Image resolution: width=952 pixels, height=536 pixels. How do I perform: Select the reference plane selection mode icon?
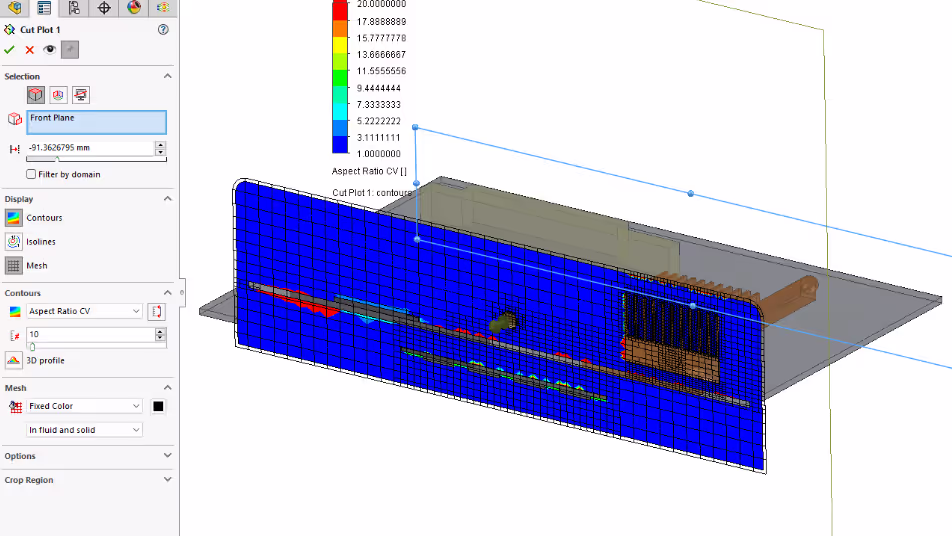tap(36, 95)
